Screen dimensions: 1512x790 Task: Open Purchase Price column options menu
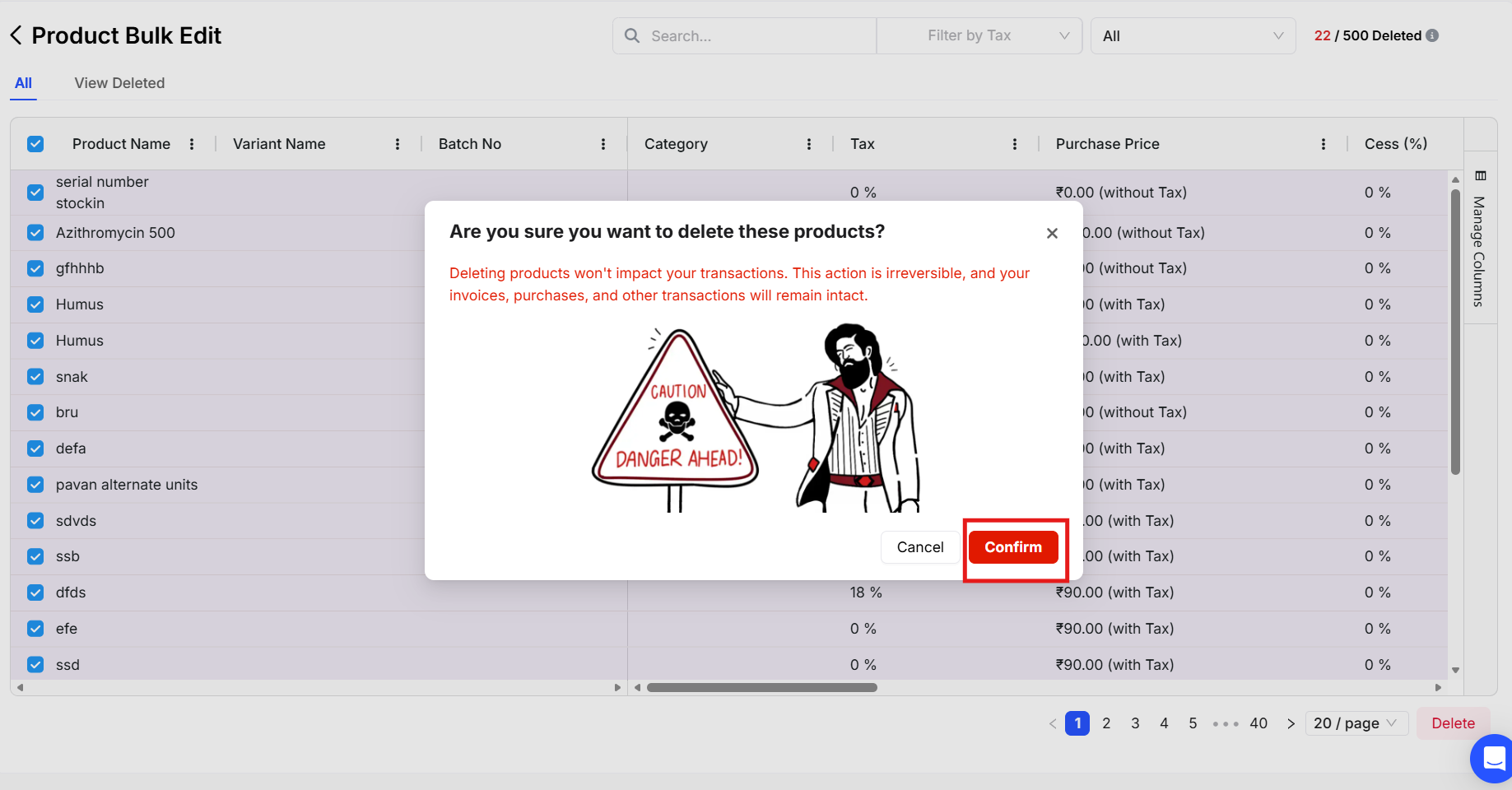(x=1324, y=144)
